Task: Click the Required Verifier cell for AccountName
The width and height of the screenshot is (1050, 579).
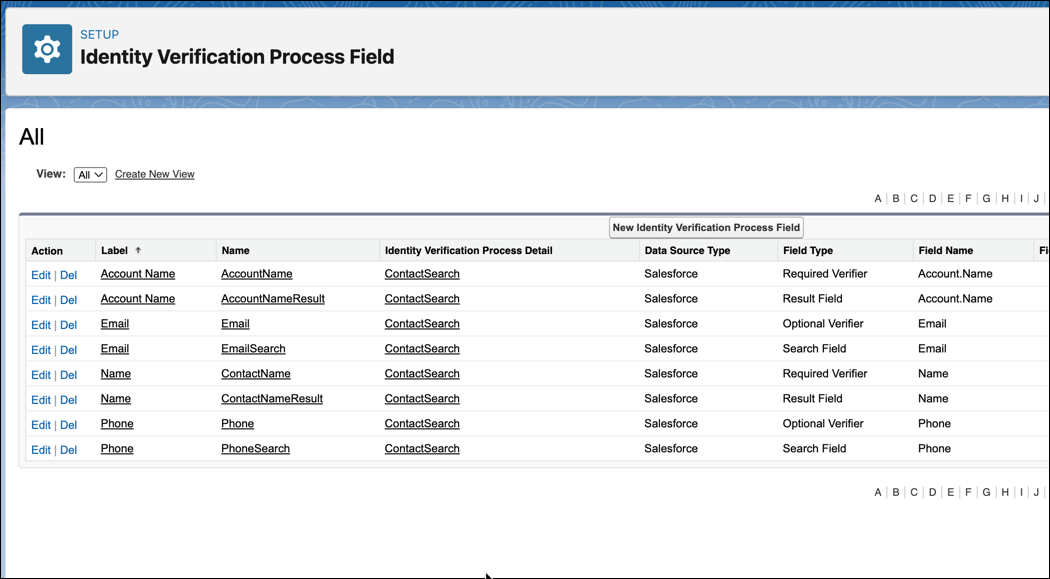Action: tap(825, 274)
